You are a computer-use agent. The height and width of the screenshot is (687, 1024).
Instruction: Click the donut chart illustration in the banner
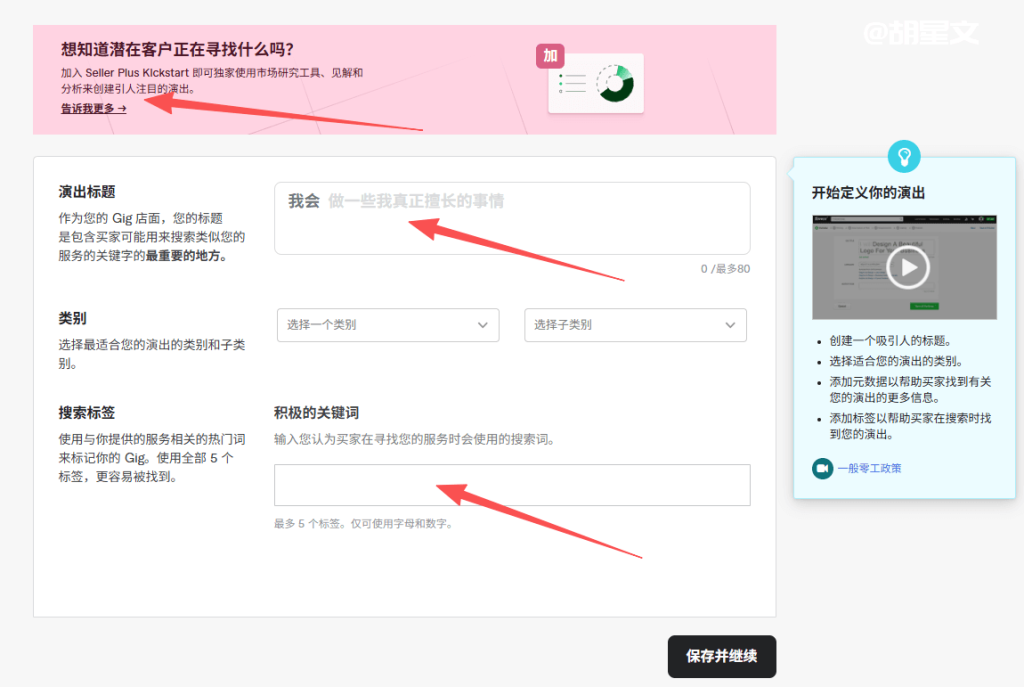(615, 86)
